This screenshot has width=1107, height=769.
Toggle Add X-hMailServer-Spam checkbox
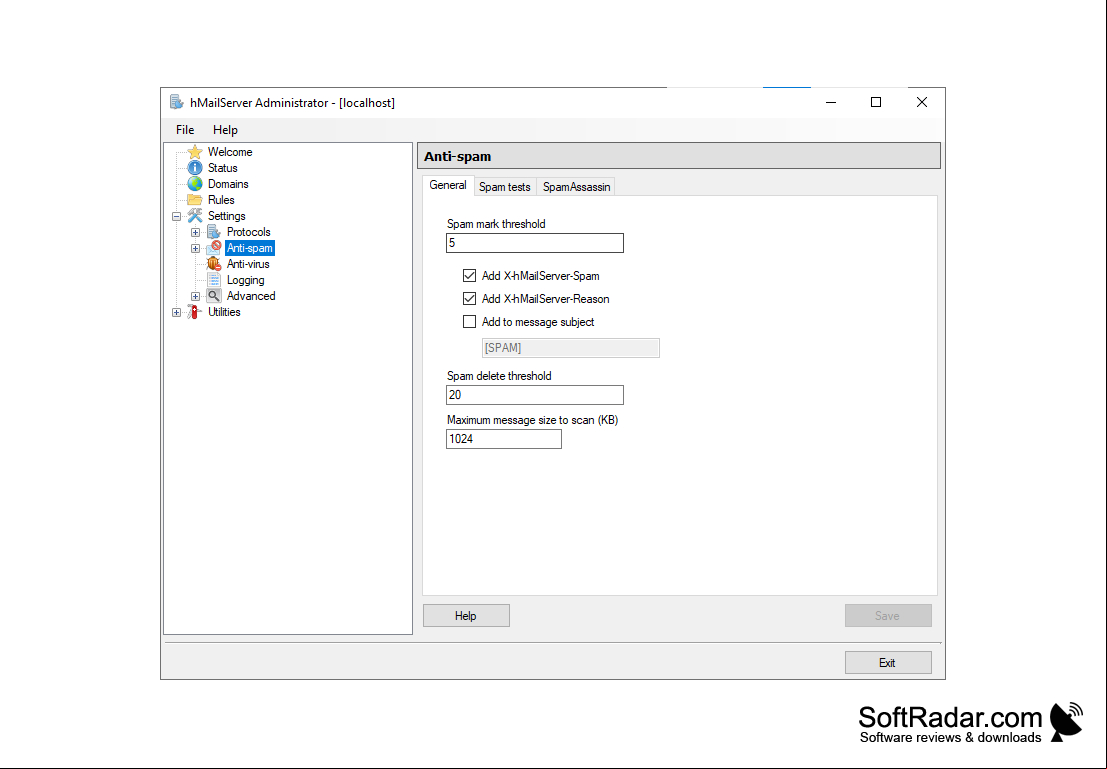click(x=469, y=275)
